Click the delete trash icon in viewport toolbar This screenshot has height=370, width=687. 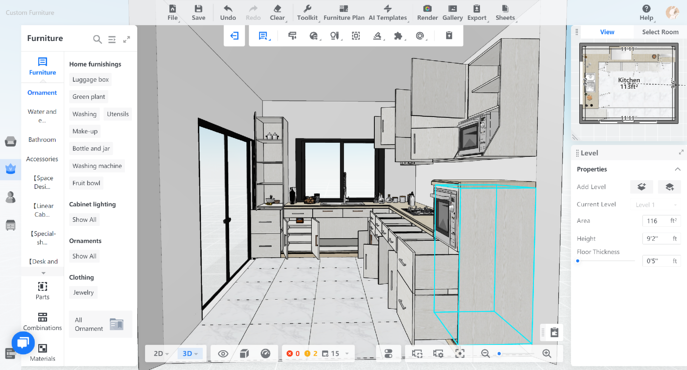[x=449, y=36]
